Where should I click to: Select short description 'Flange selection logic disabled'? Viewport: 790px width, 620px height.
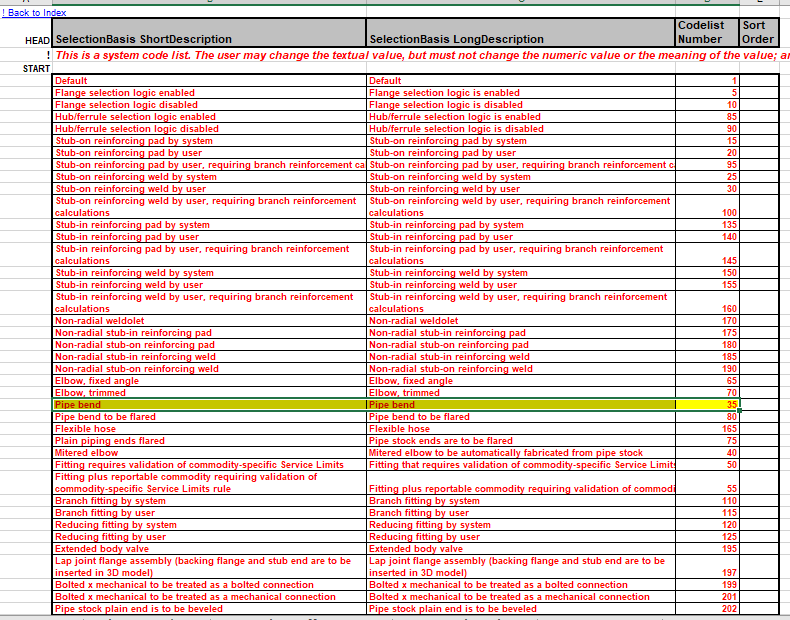tap(209, 105)
